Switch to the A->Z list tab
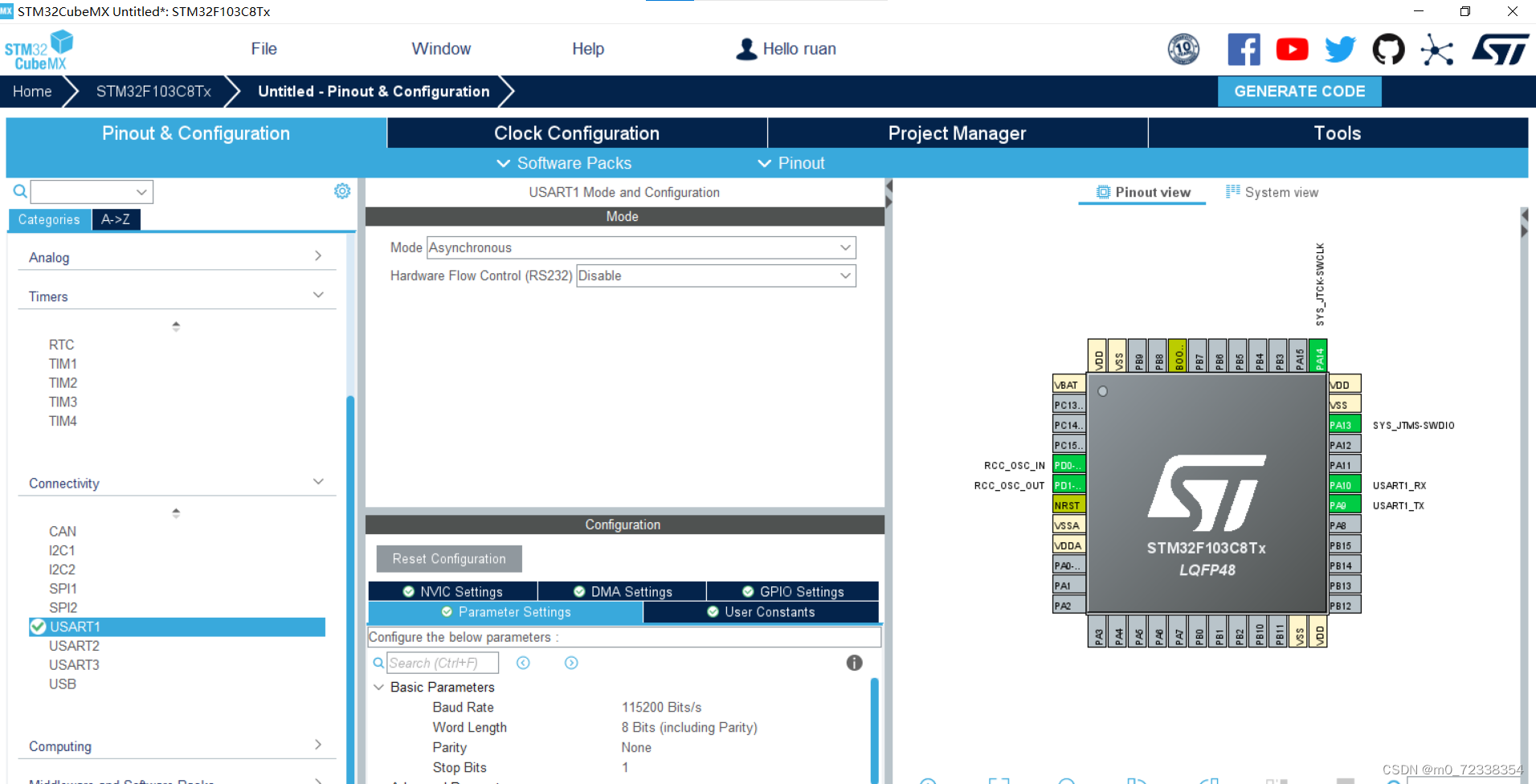This screenshot has height=784, width=1536. [x=116, y=219]
